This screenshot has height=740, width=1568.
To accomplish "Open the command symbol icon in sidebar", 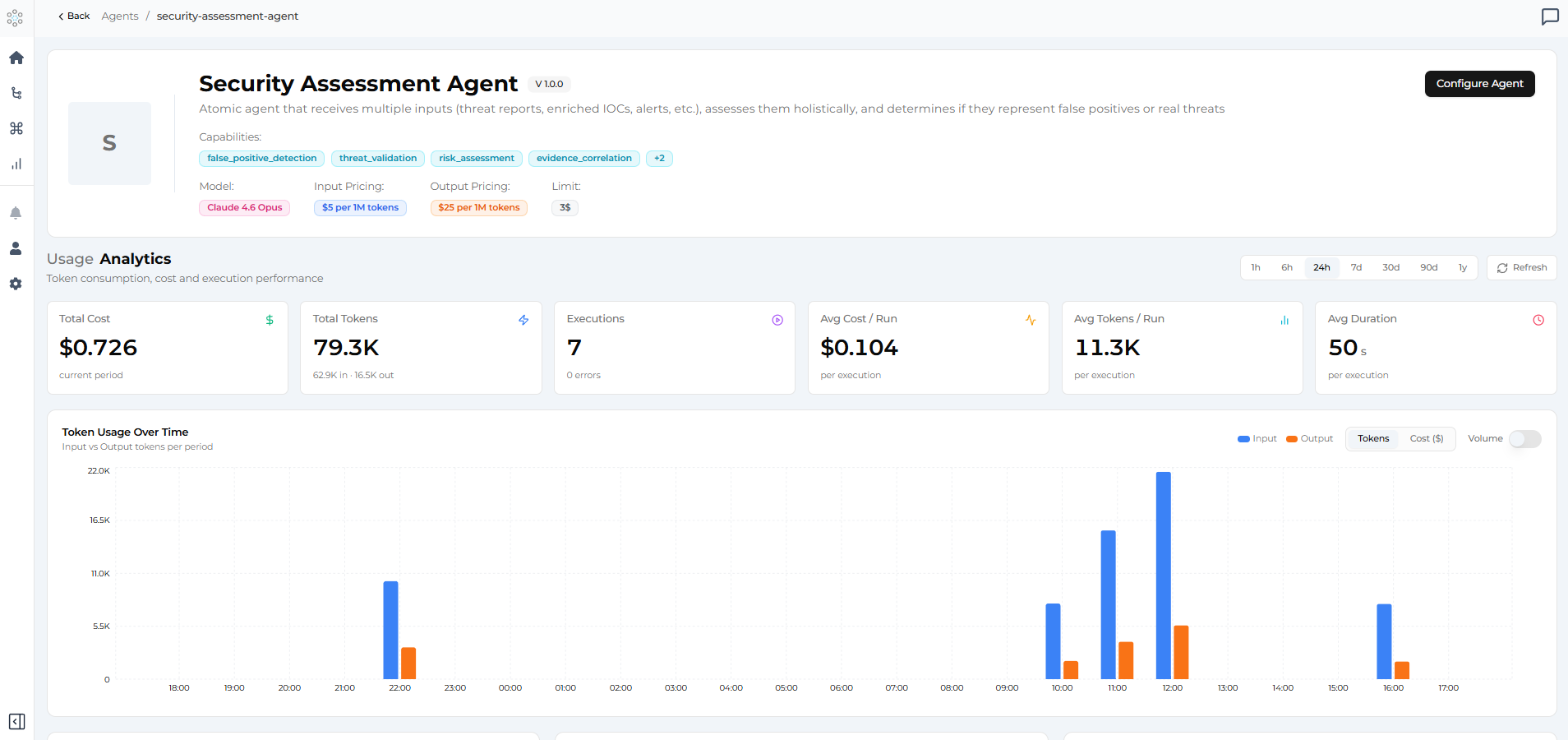I will pos(16,128).
